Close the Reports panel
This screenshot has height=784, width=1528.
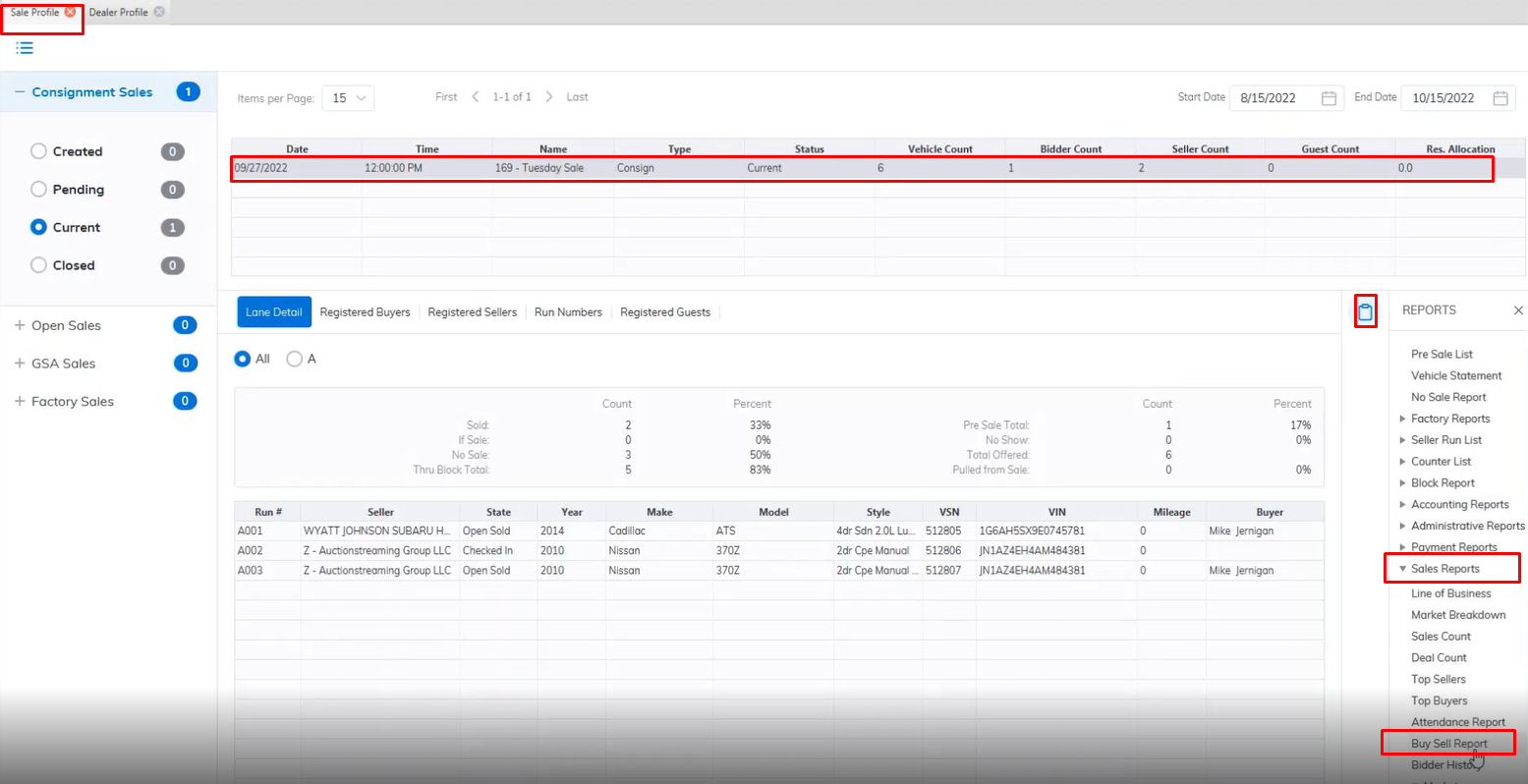pos(1517,310)
